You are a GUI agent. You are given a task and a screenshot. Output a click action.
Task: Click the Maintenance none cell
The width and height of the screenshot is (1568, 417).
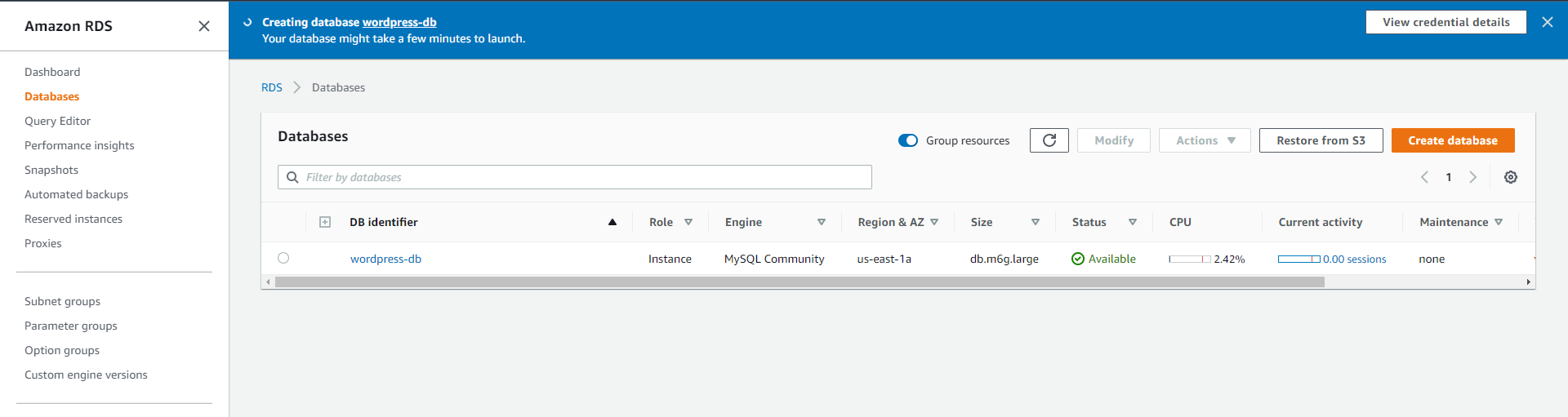coord(1432,259)
